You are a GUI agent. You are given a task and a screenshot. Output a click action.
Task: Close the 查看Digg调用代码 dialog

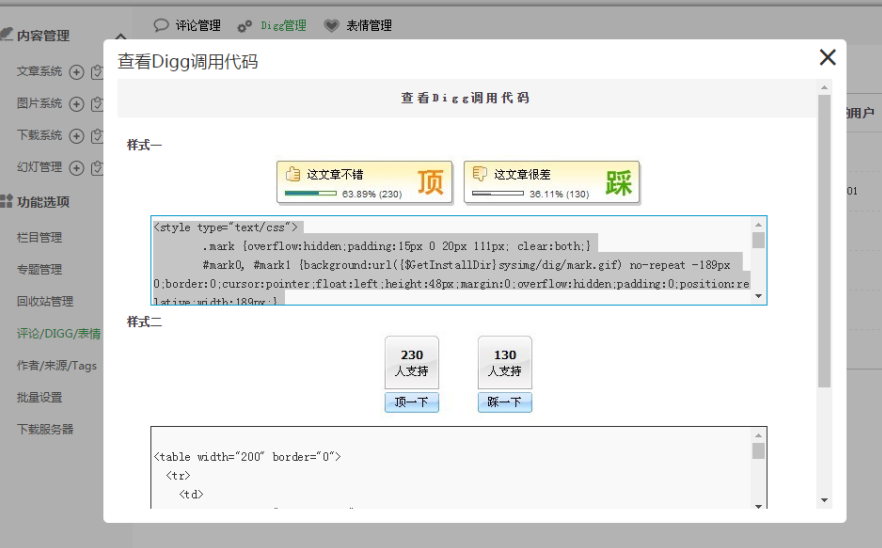tap(827, 58)
